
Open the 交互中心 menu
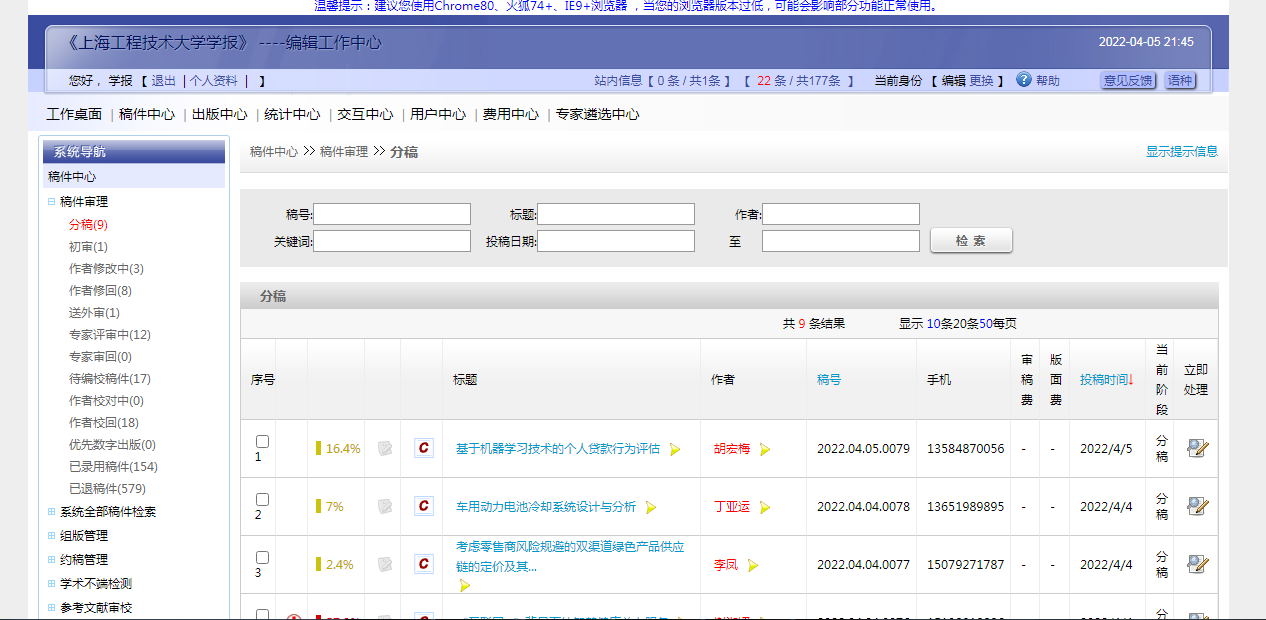[x=366, y=114]
